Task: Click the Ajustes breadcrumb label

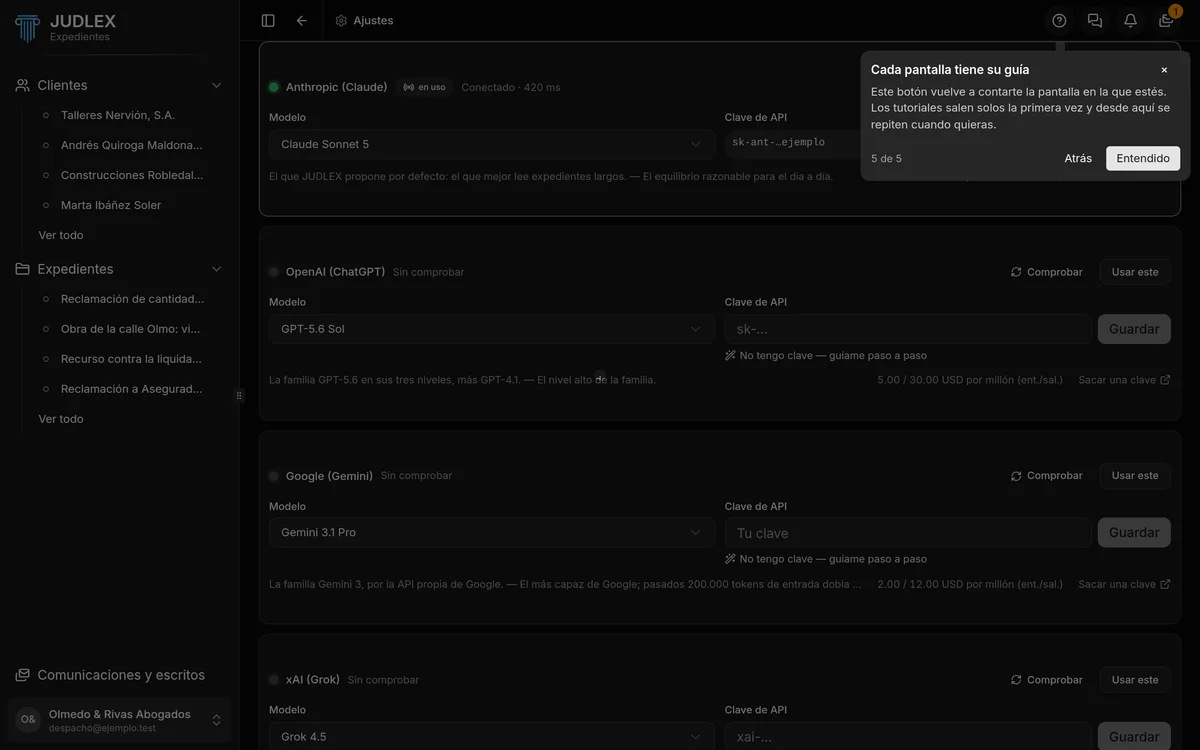Action: click(x=373, y=20)
